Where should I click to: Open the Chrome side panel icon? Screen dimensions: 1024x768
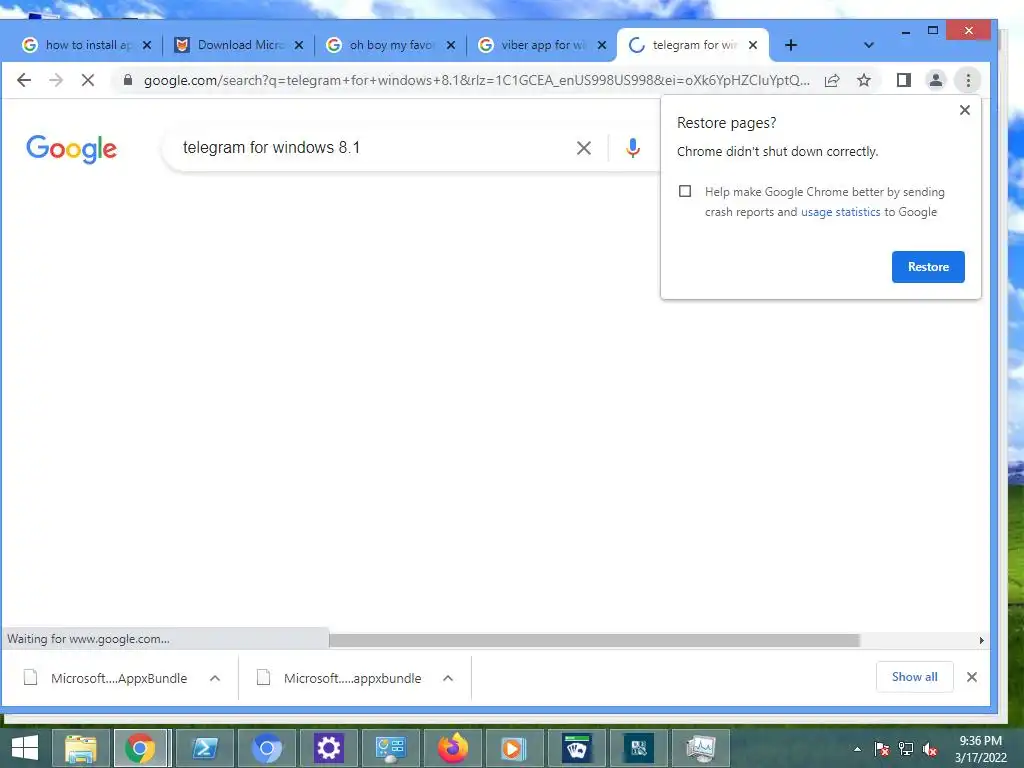pyautogui.click(x=903, y=80)
